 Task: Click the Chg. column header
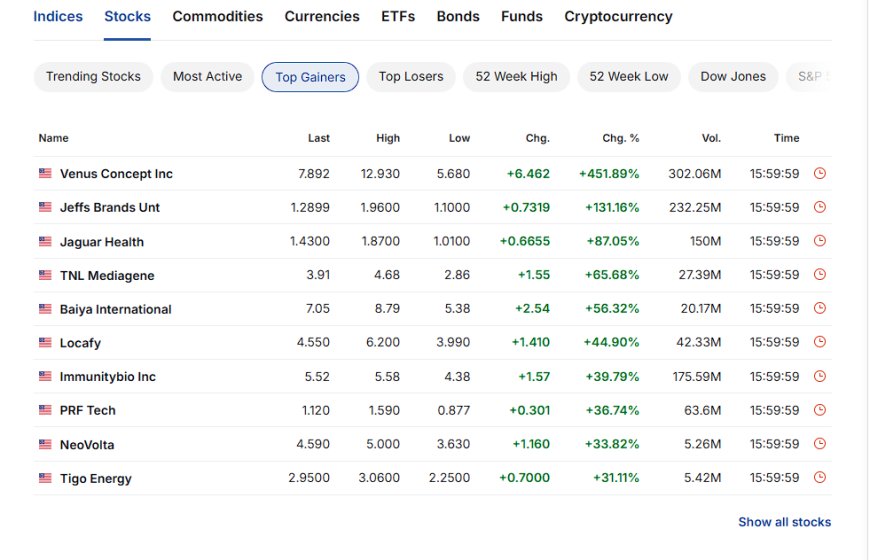click(538, 138)
